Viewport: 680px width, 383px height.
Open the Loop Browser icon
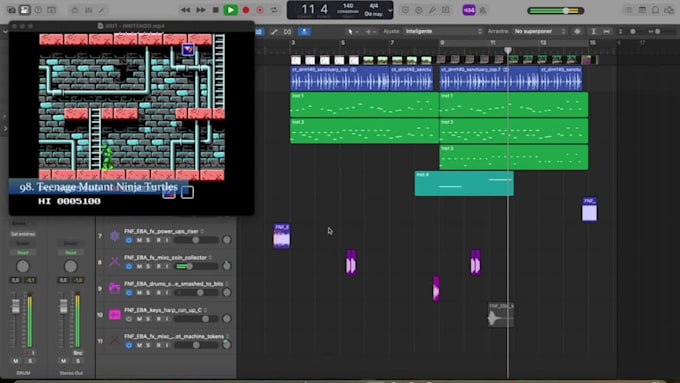coord(656,10)
